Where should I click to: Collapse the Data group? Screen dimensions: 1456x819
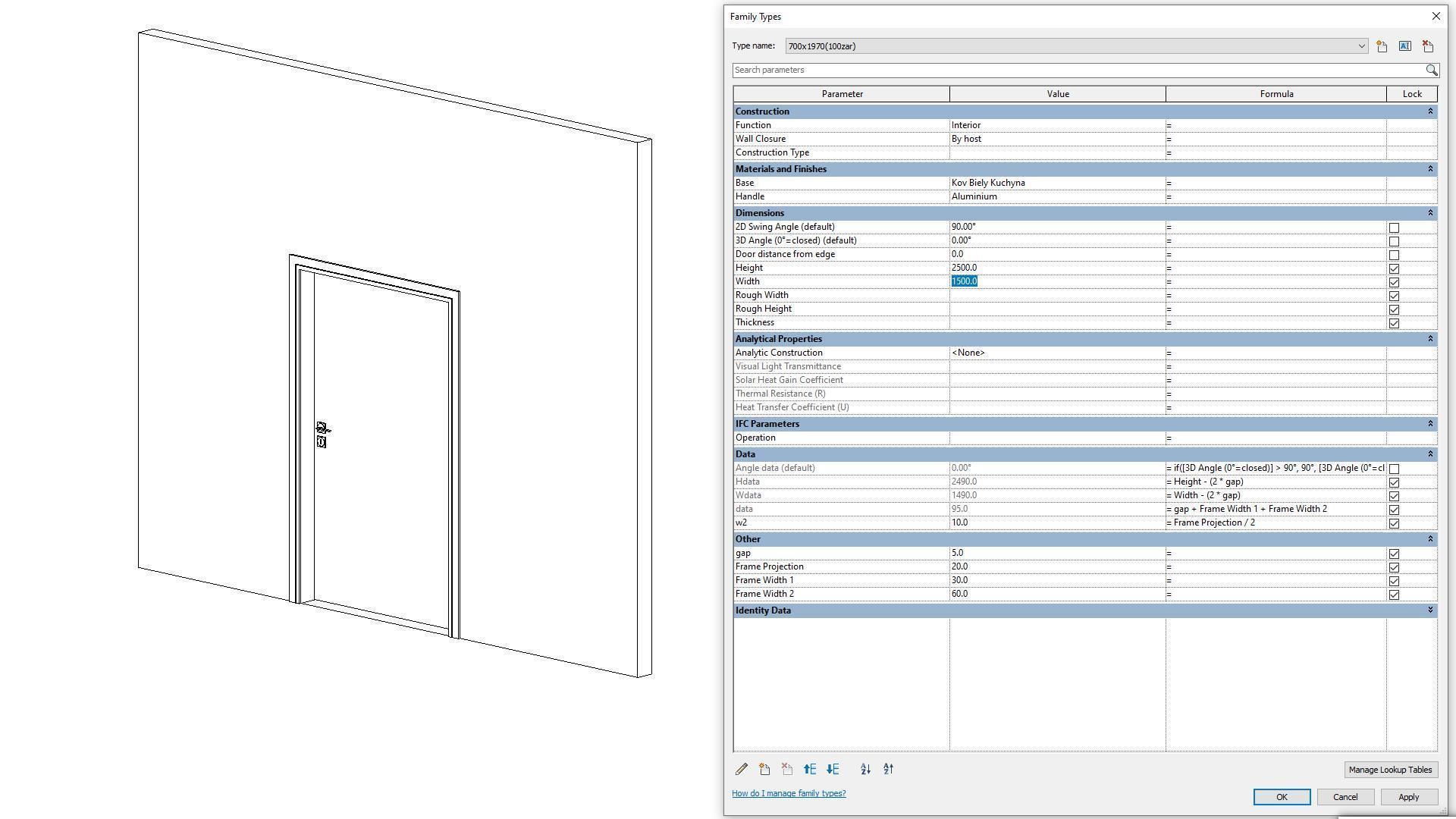coord(1430,454)
